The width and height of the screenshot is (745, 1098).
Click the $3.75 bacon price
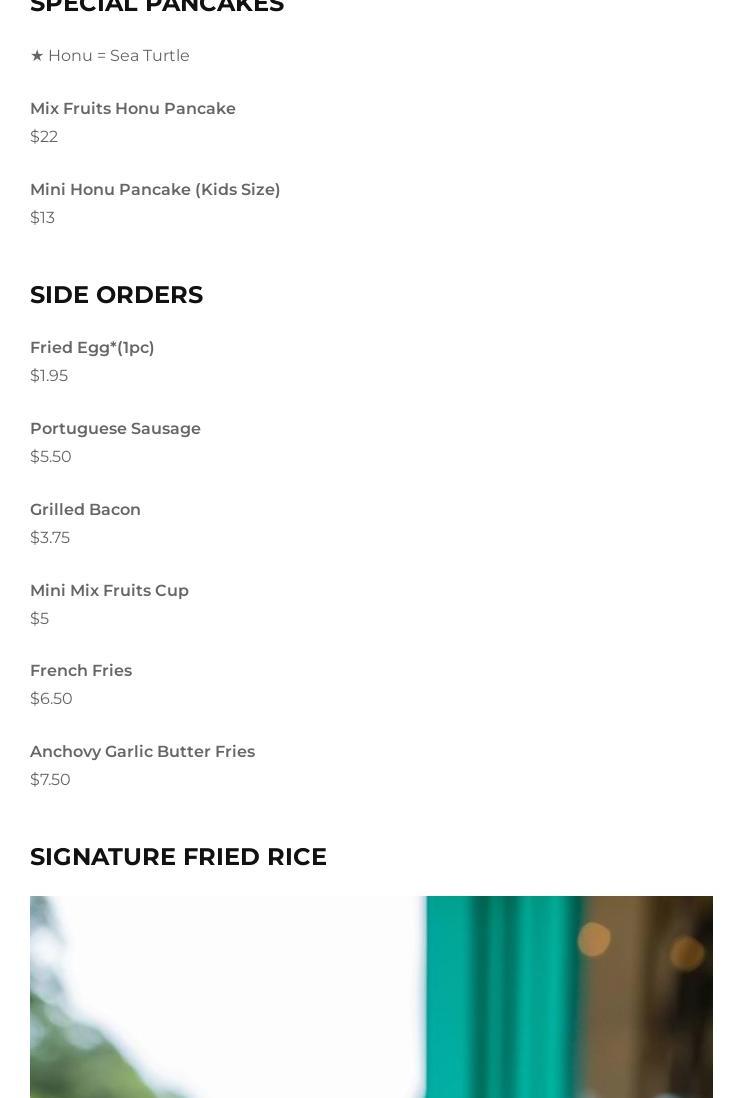pos(50,538)
